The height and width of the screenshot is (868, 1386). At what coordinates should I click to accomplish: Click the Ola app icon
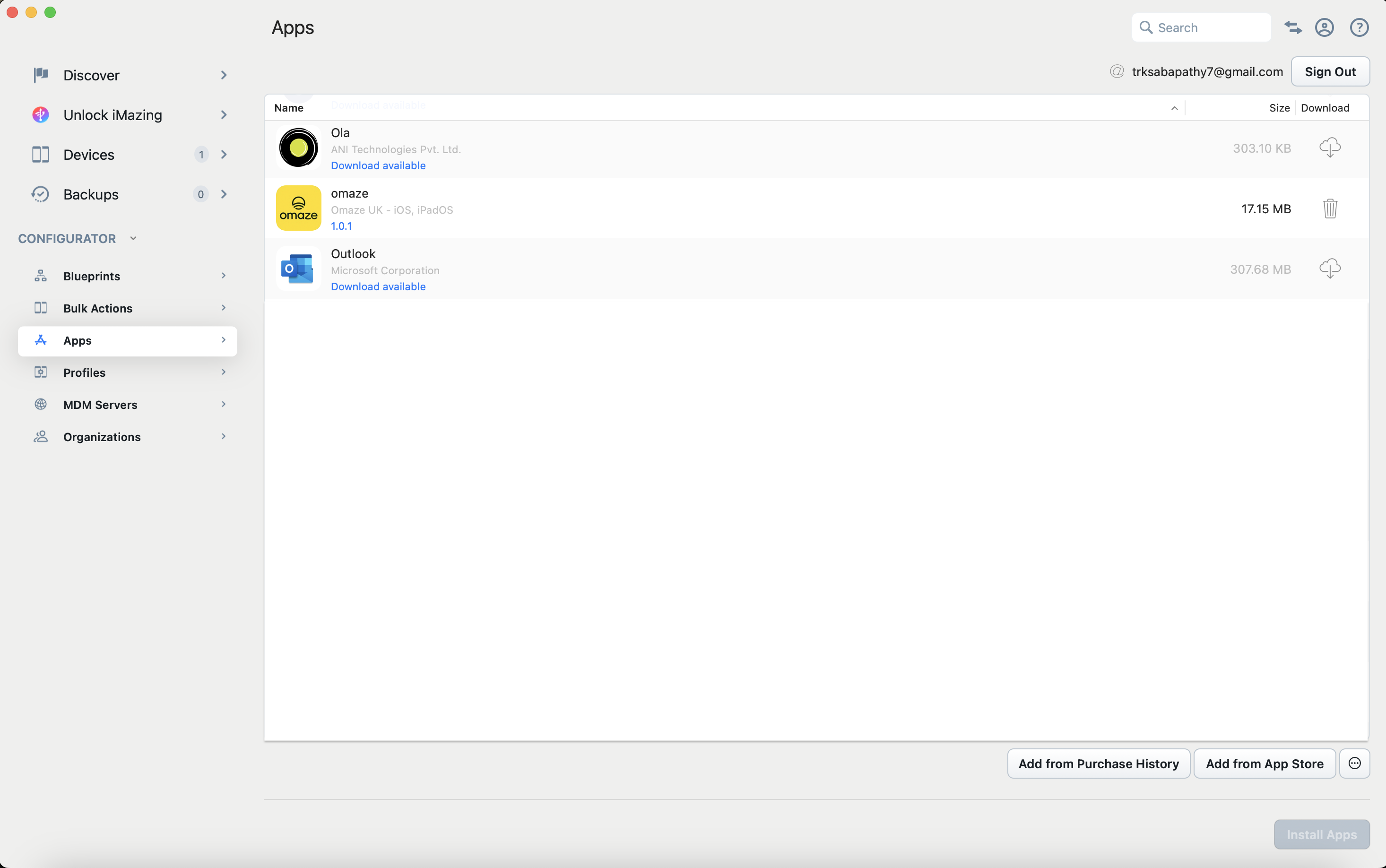[298, 148]
